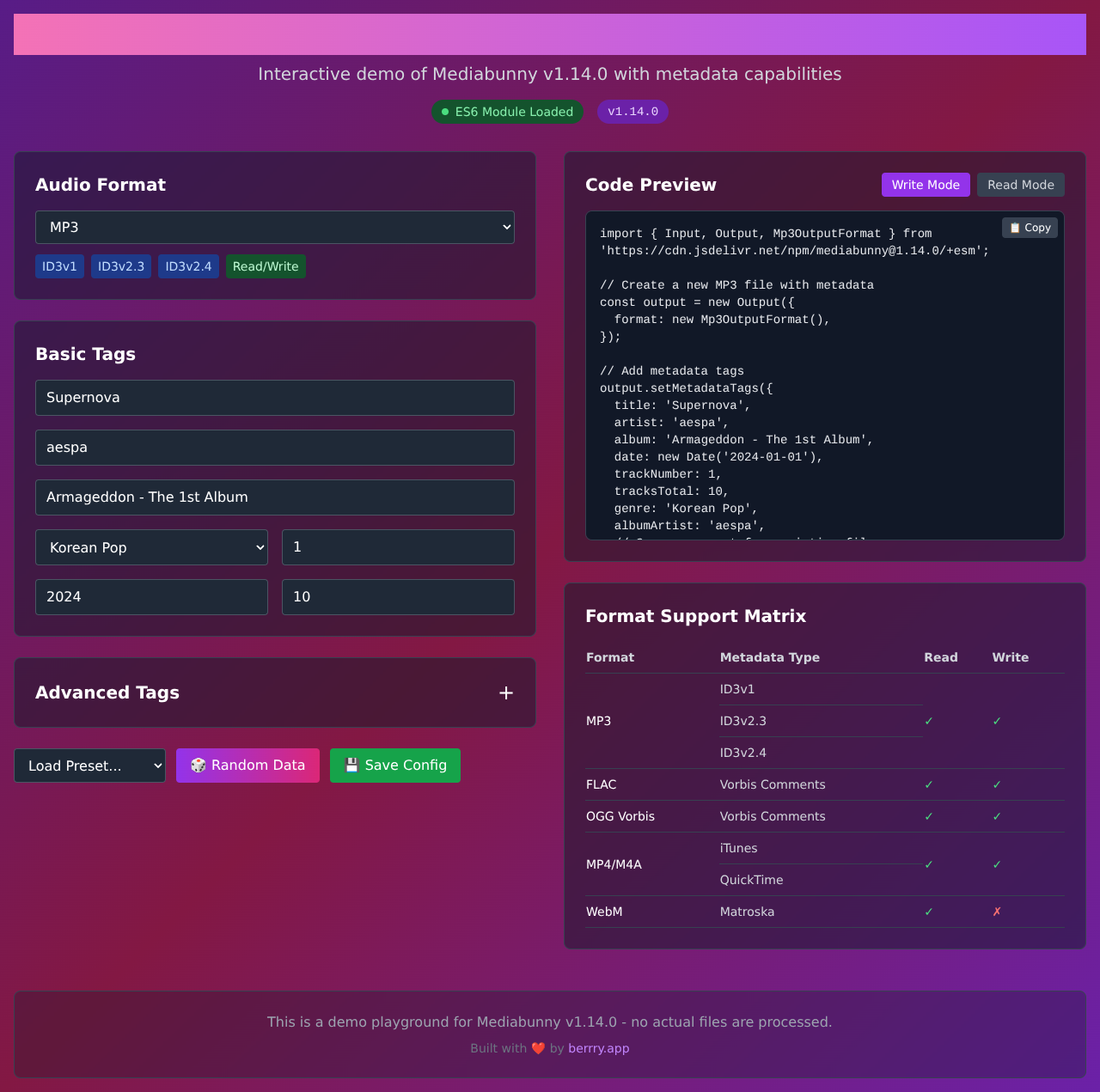Image resolution: width=1100 pixels, height=1092 pixels.
Task: Click the ID3v2.4 badge under Audio Format
Action: (x=188, y=266)
